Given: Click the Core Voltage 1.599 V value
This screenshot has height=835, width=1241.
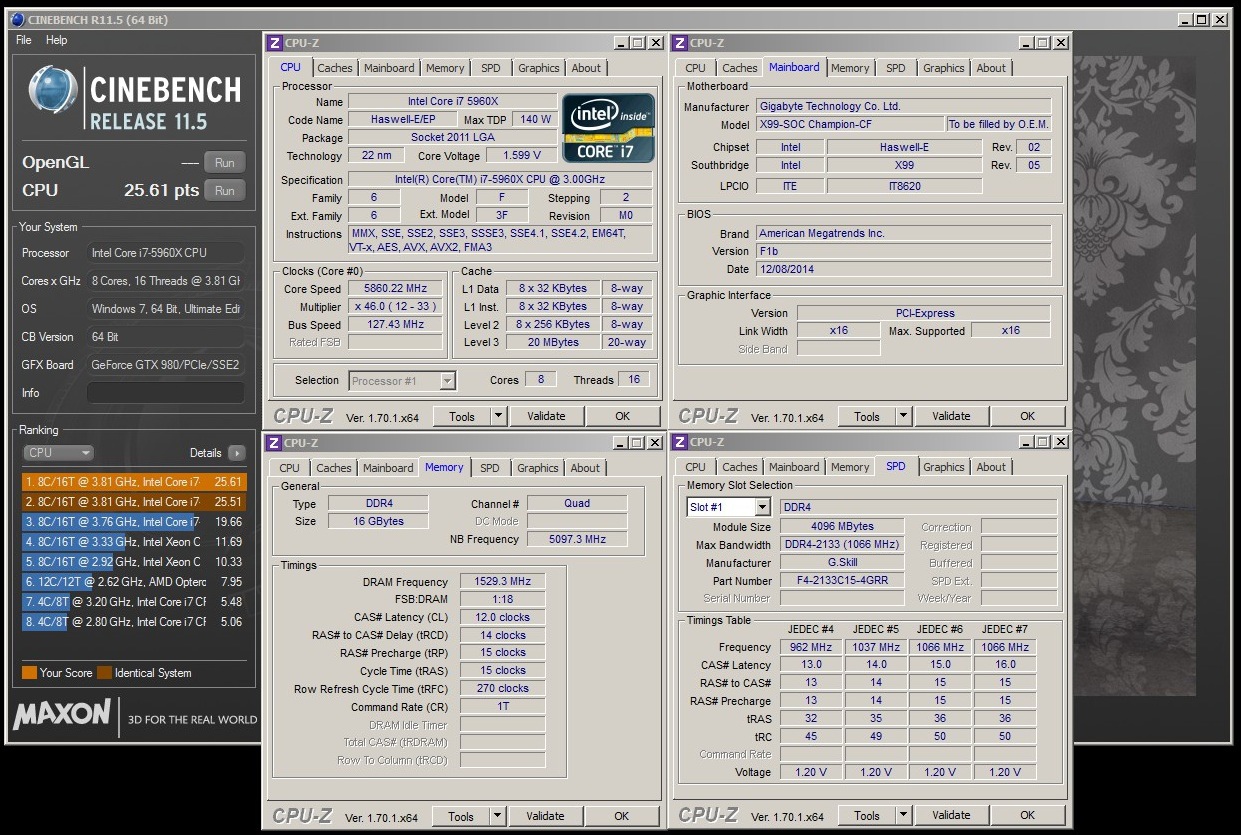Looking at the screenshot, I should pos(522,156).
